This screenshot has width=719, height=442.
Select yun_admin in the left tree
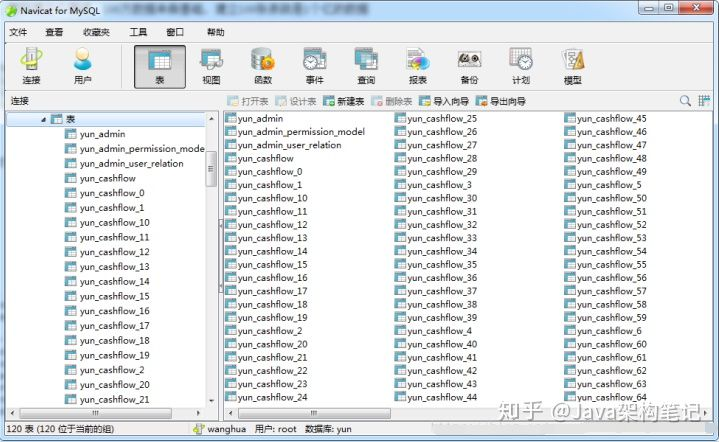coord(103,134)
